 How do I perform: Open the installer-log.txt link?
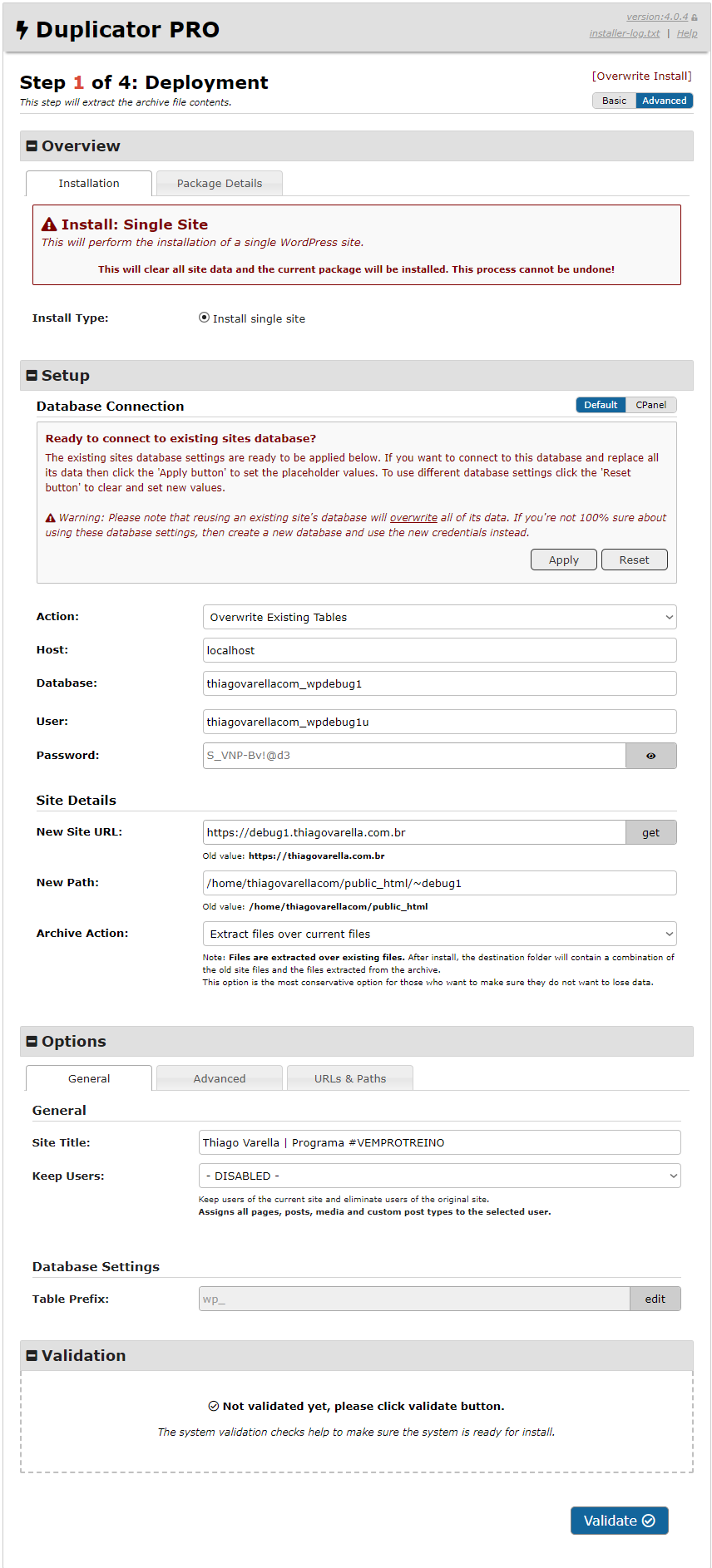[625, 33]
